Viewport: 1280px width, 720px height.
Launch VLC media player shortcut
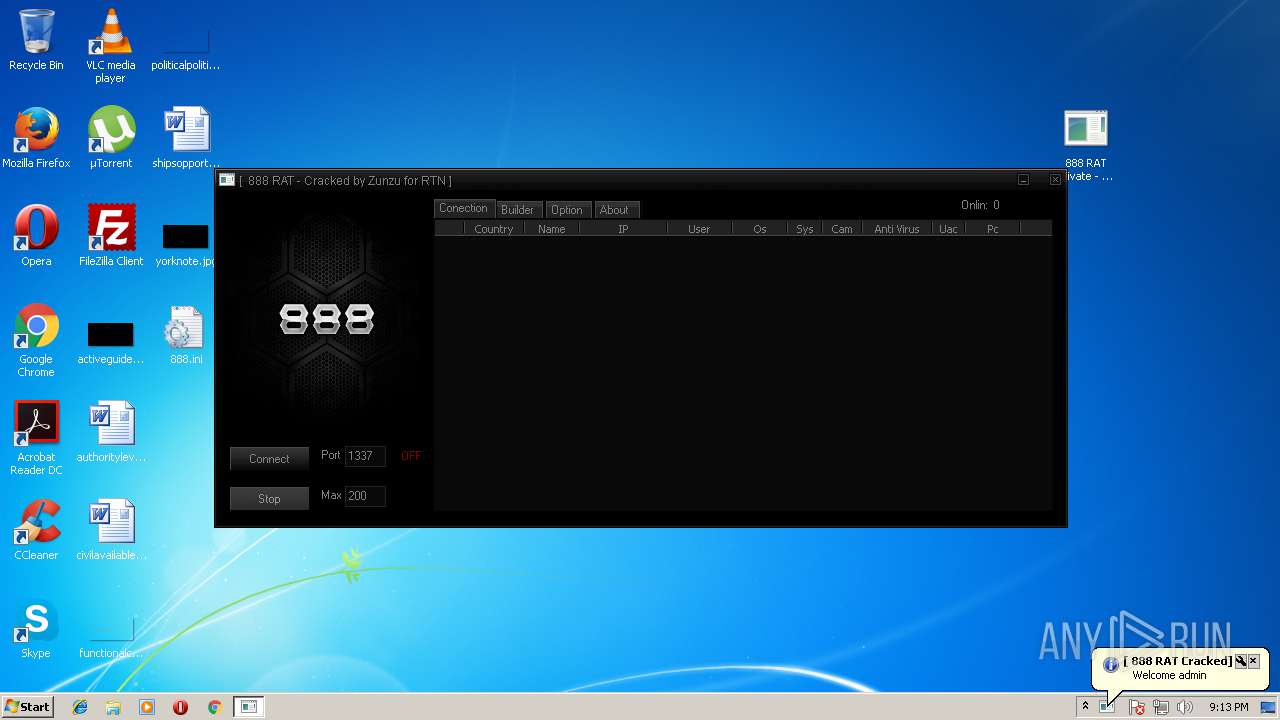click(110, 45)
